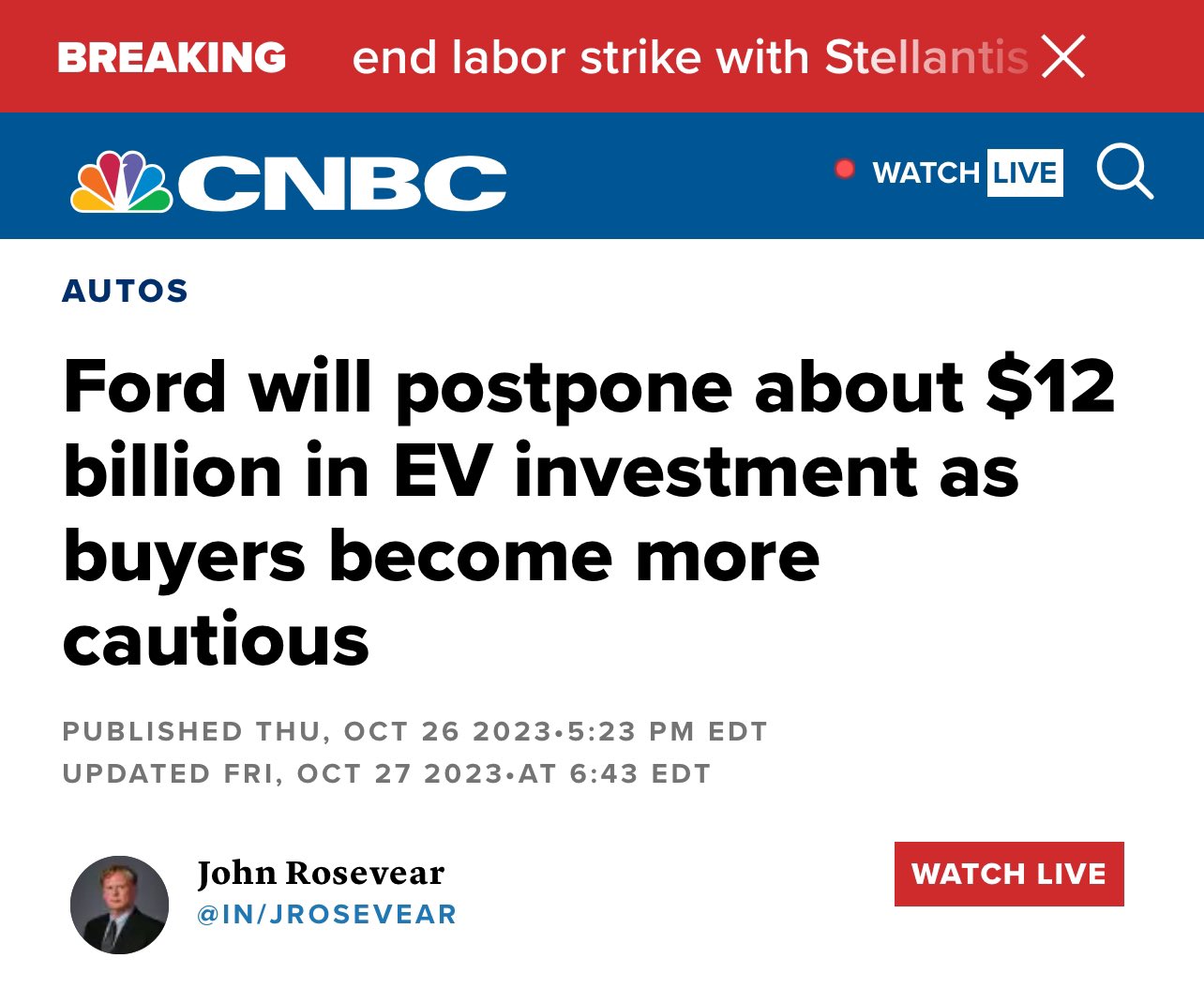The image size is (1204, 1003).
Task: Click the published date line Oct 26
Action: tap(414, 731)
